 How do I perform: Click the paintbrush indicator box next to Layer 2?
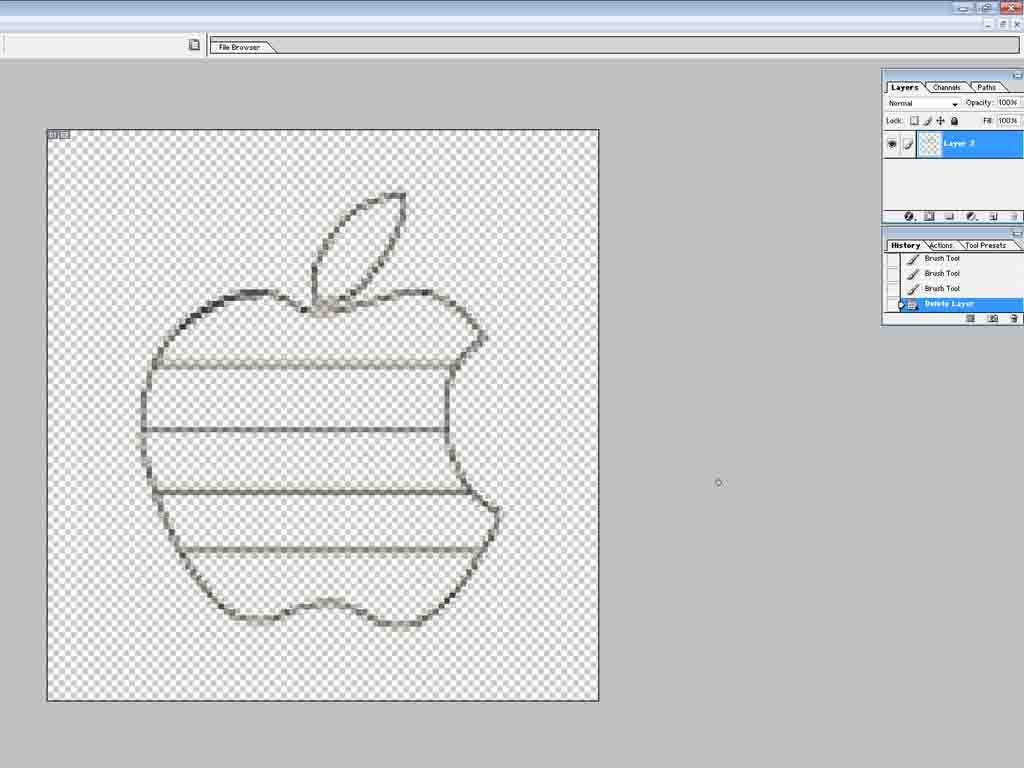[908, 144]
